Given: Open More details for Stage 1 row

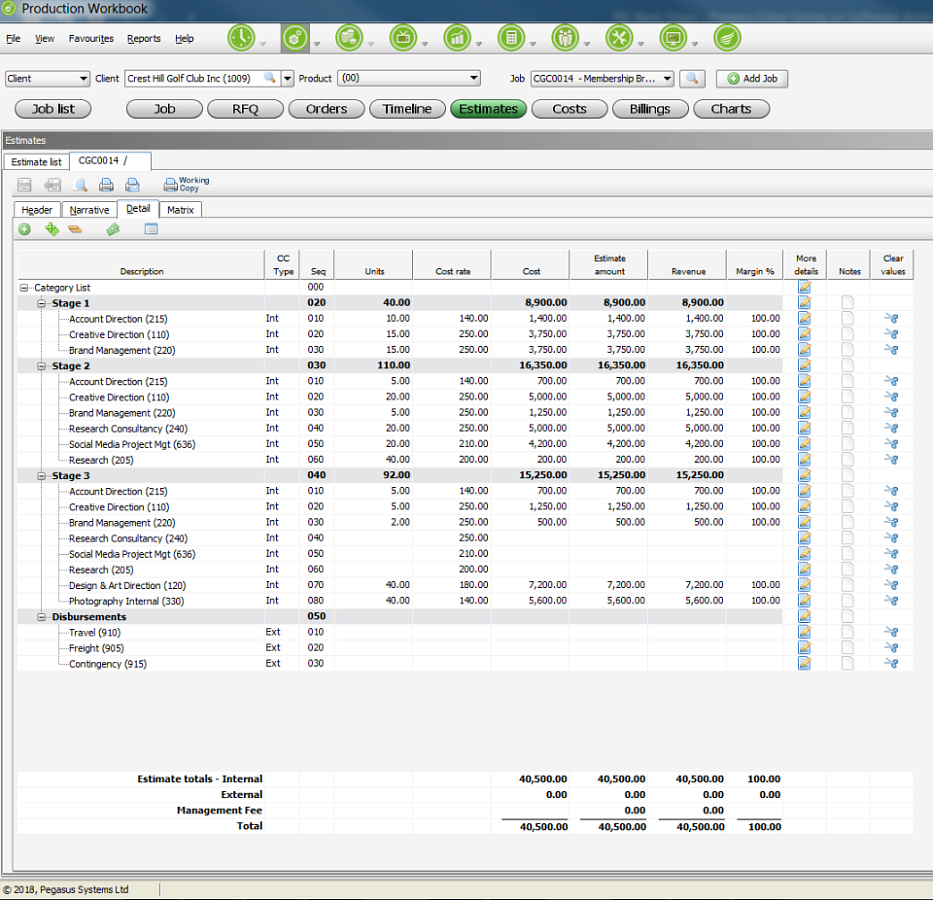Looking at the screenshot, I should pos(804,303).
